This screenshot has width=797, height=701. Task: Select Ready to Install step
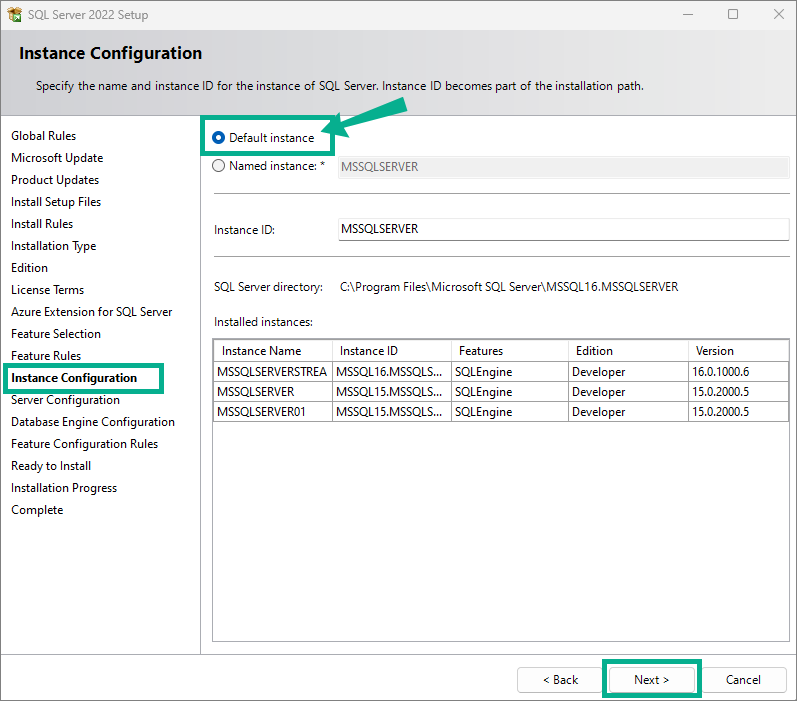51,466
